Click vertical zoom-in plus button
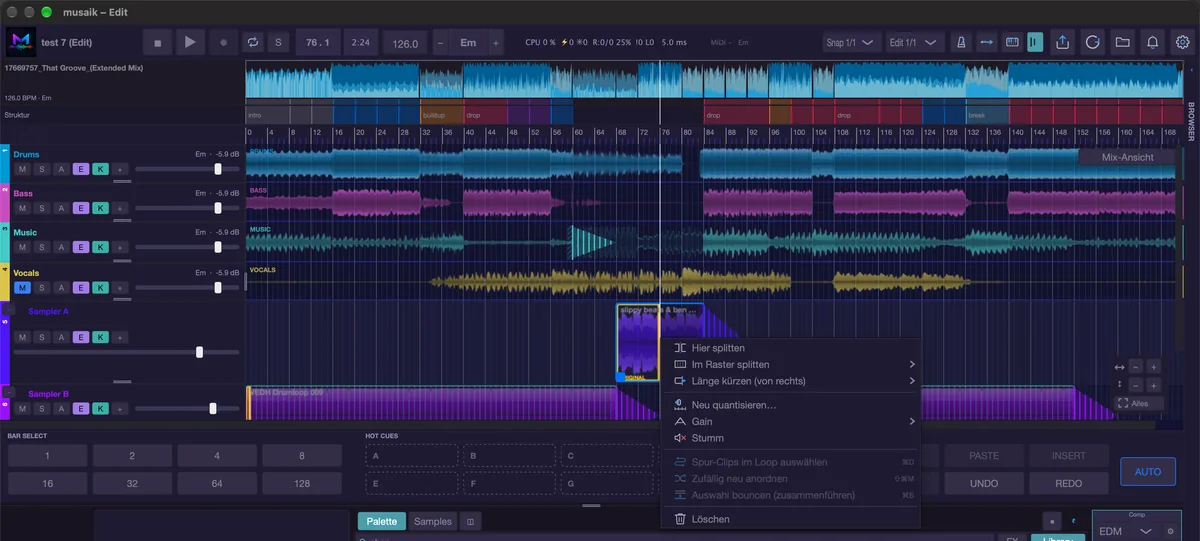The image size is (1200, 541). tap(1153, 385)
